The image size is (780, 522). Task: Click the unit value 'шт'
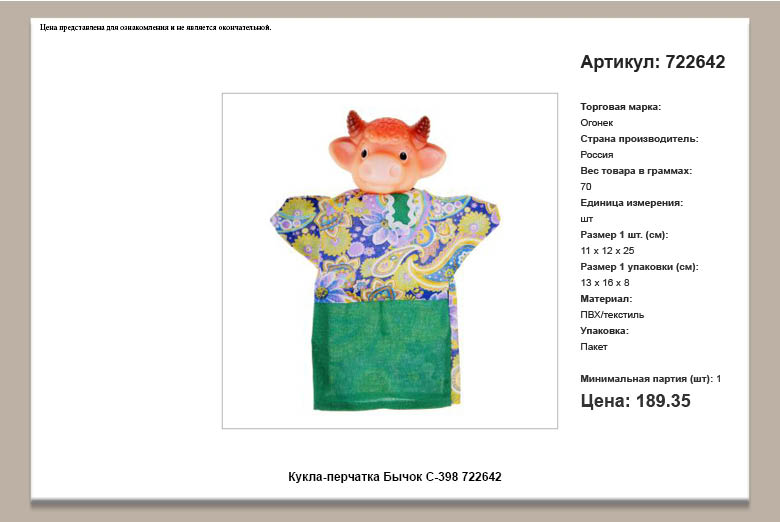(586, 219)
